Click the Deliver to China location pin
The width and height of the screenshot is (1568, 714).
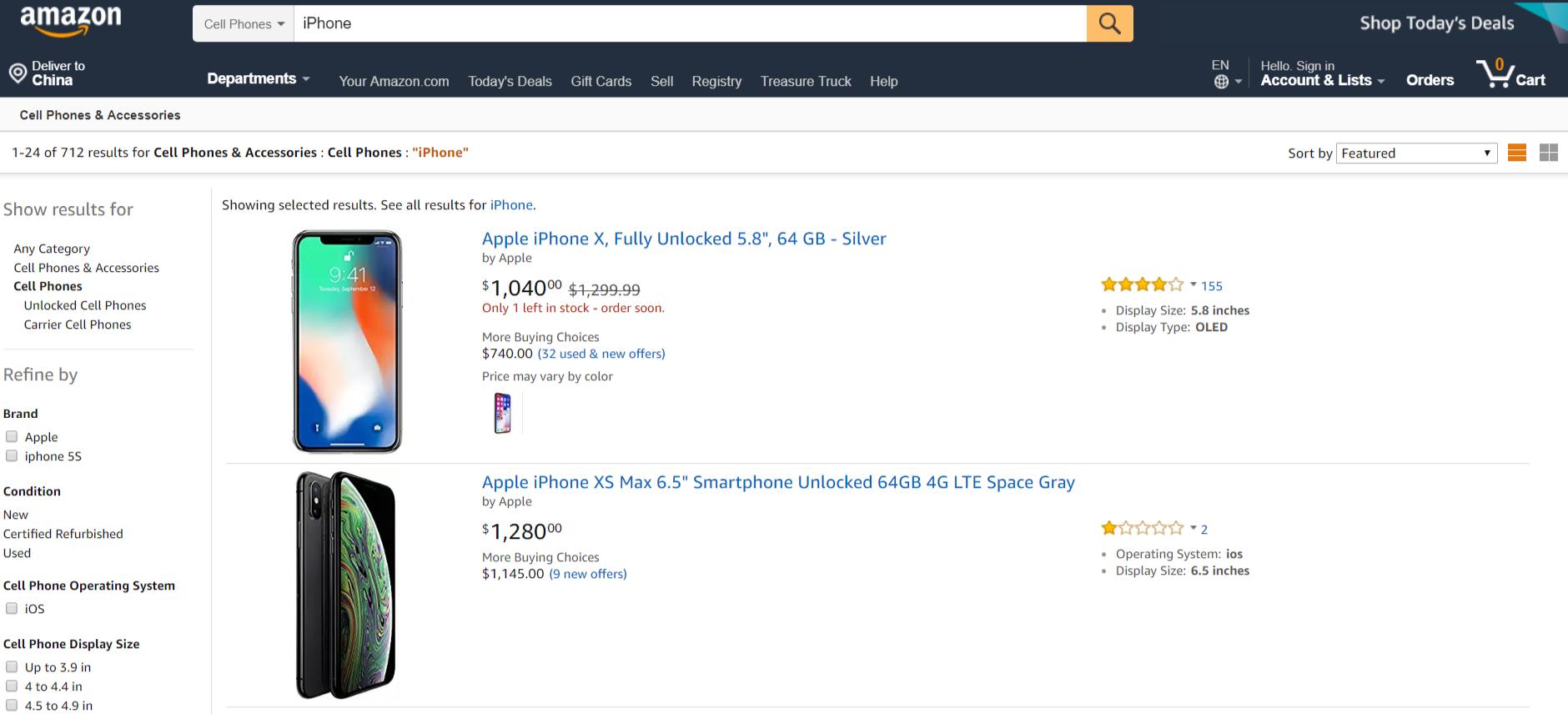click(x=19, y=73)
